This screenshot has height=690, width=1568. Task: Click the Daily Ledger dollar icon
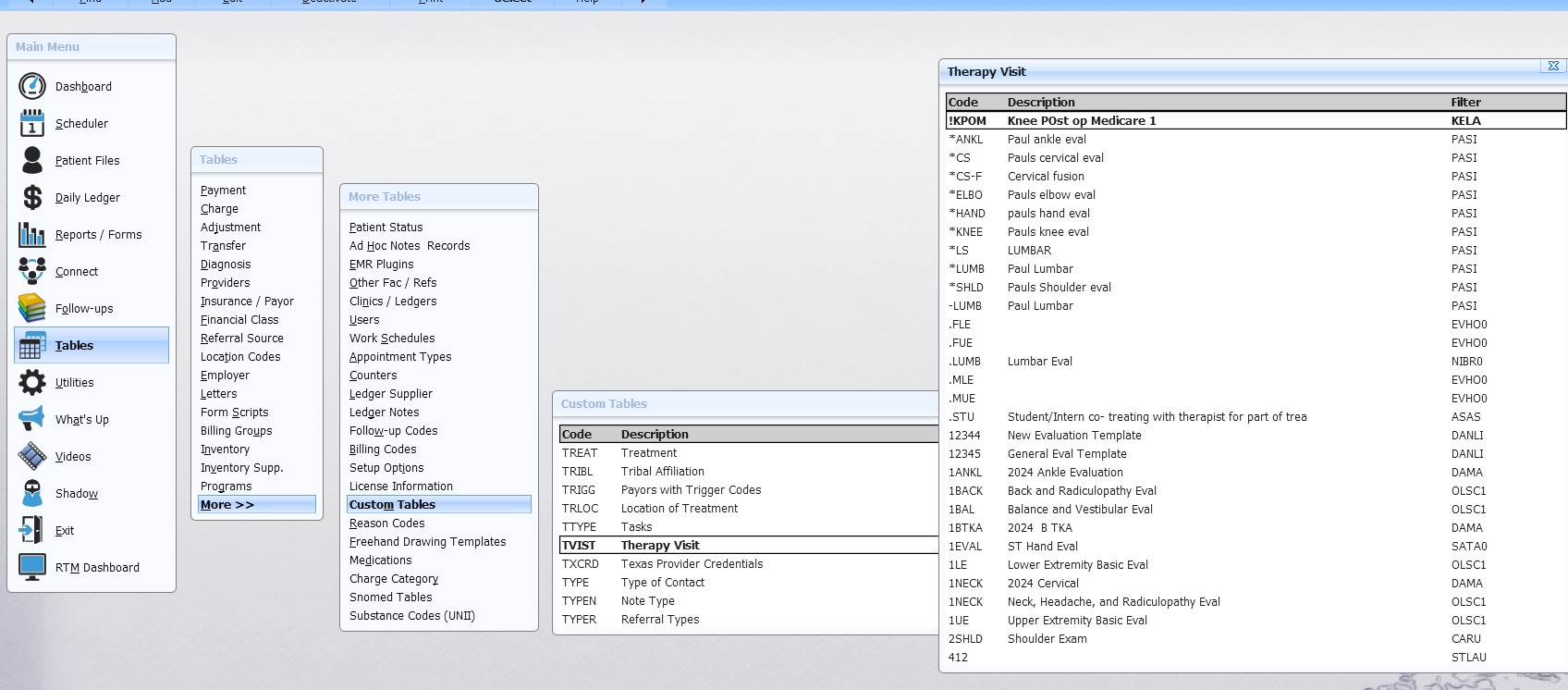(32, 197)
